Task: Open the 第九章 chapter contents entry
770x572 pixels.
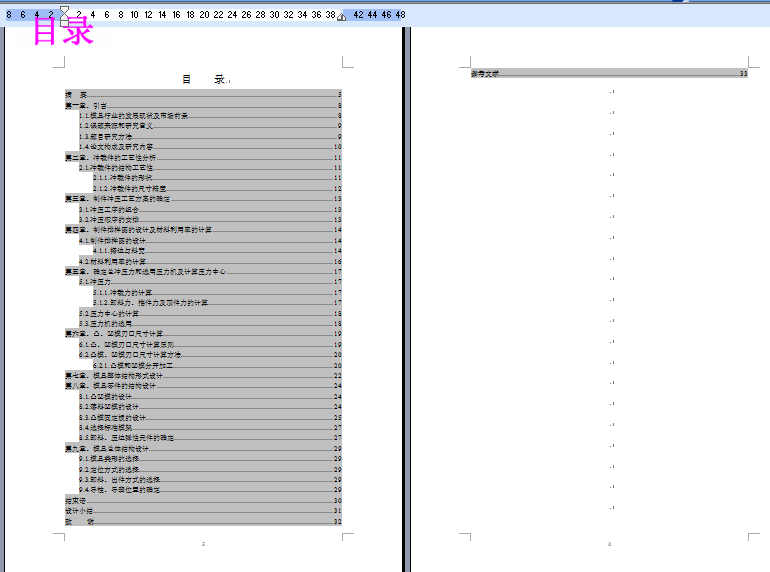Action: click(203, 449)
